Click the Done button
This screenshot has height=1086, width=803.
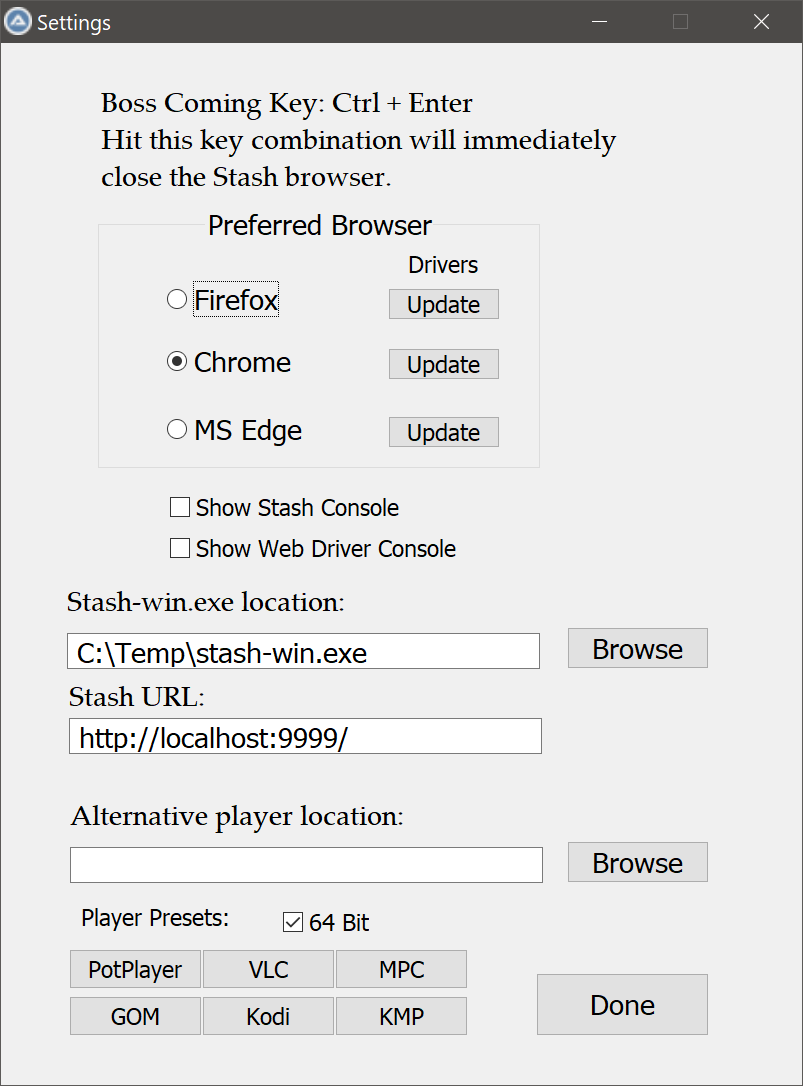622,1004
